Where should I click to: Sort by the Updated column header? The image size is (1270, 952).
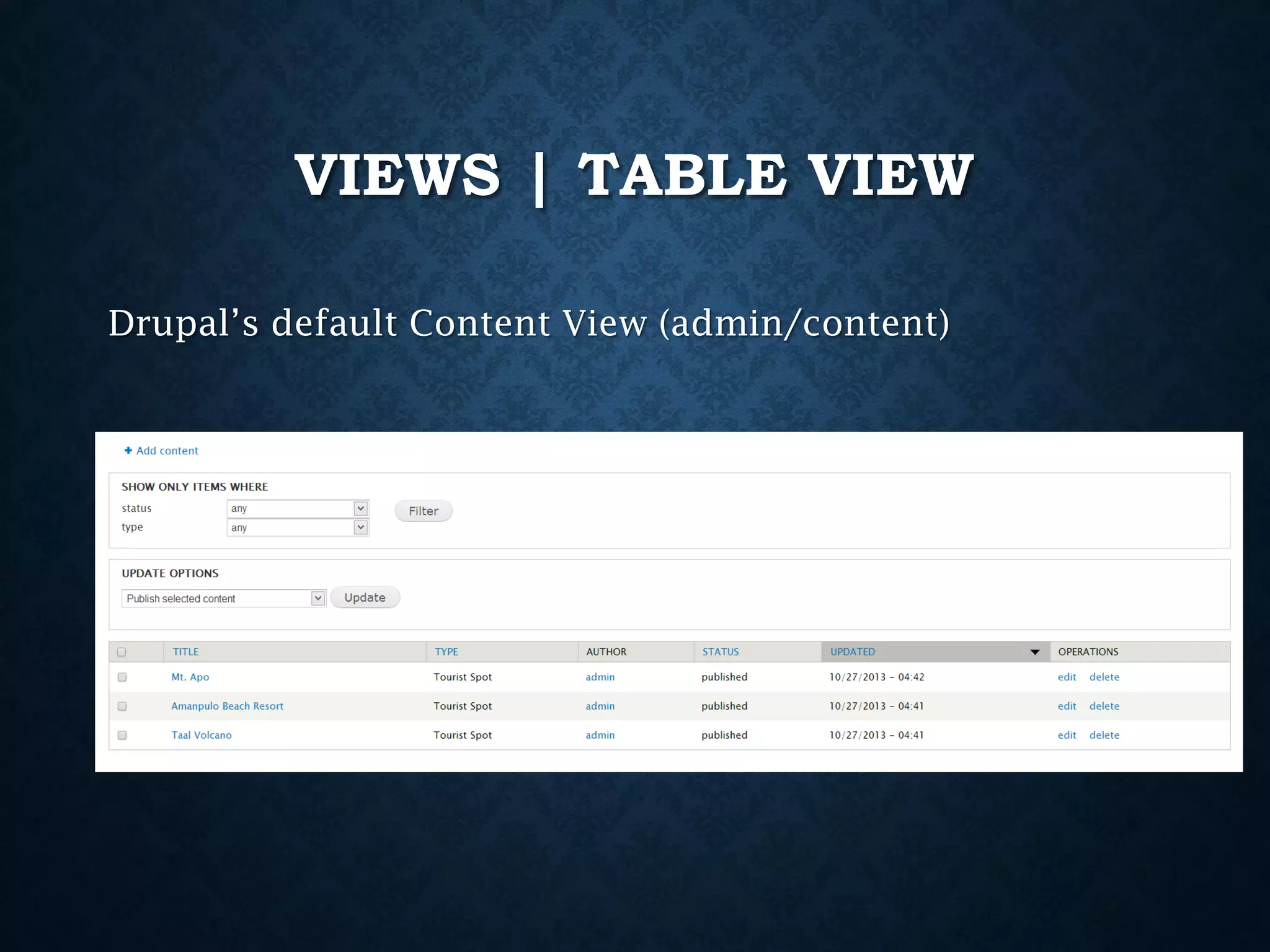[852, 652]
